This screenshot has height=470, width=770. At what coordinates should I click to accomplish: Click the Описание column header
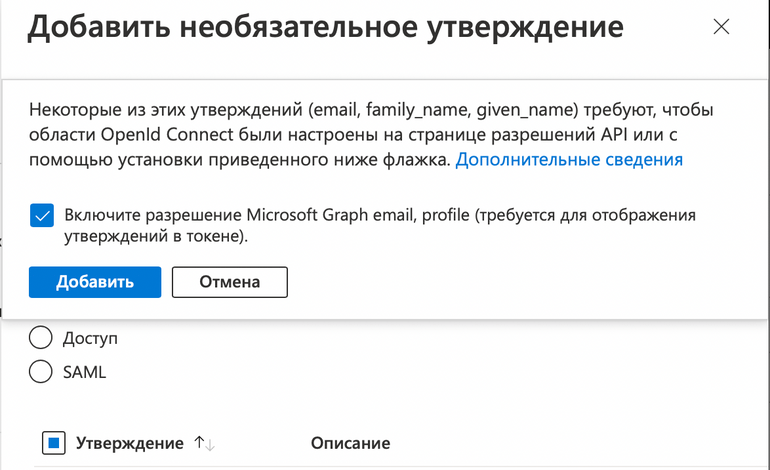point(350,443)
